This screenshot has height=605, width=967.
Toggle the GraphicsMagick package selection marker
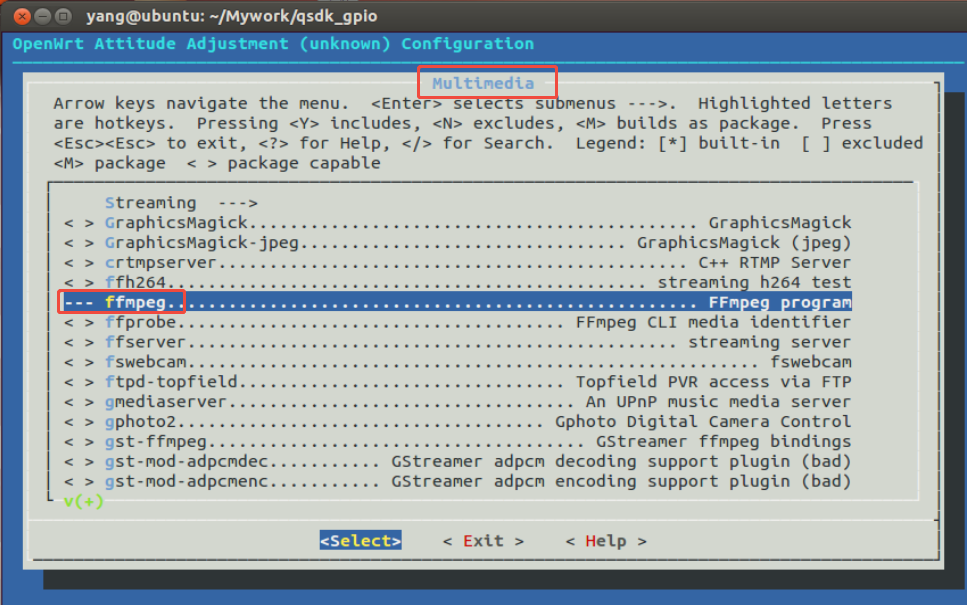[x=80, y=223]
